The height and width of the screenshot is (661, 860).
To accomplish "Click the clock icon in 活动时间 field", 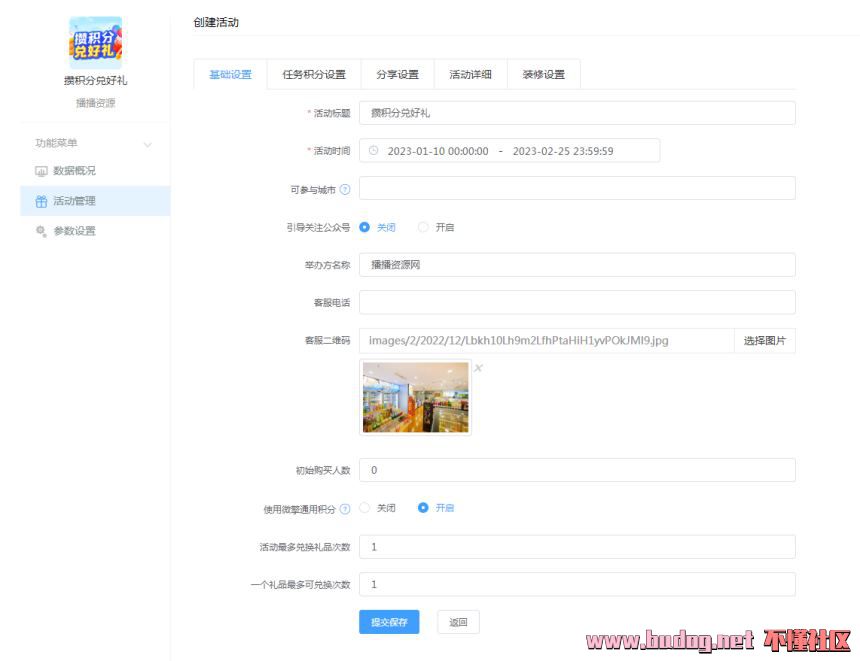I will pyautogui.click(x=374, y=151).
